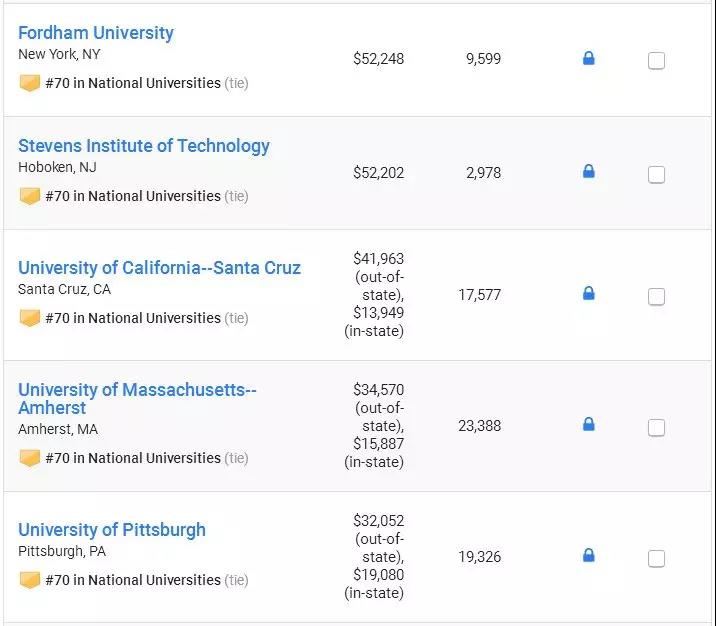
Task: Click UC Santa Cruz's #70 National Universities ranking
Action: point(132,318)
